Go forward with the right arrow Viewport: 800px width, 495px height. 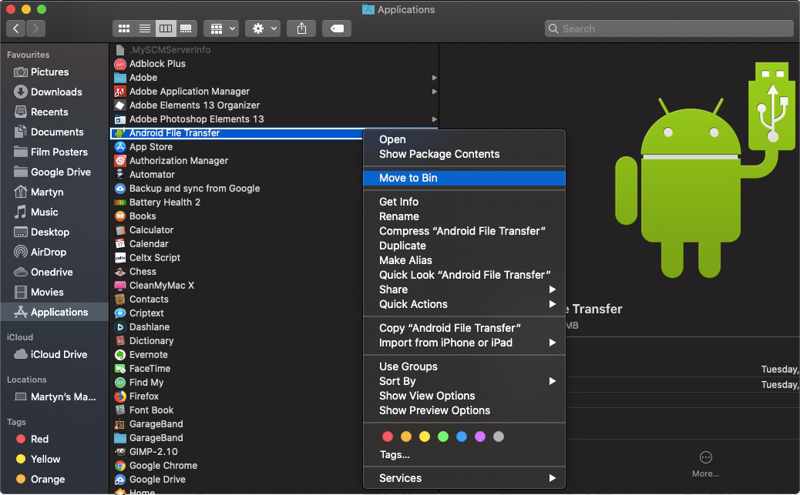click(36, 29)
